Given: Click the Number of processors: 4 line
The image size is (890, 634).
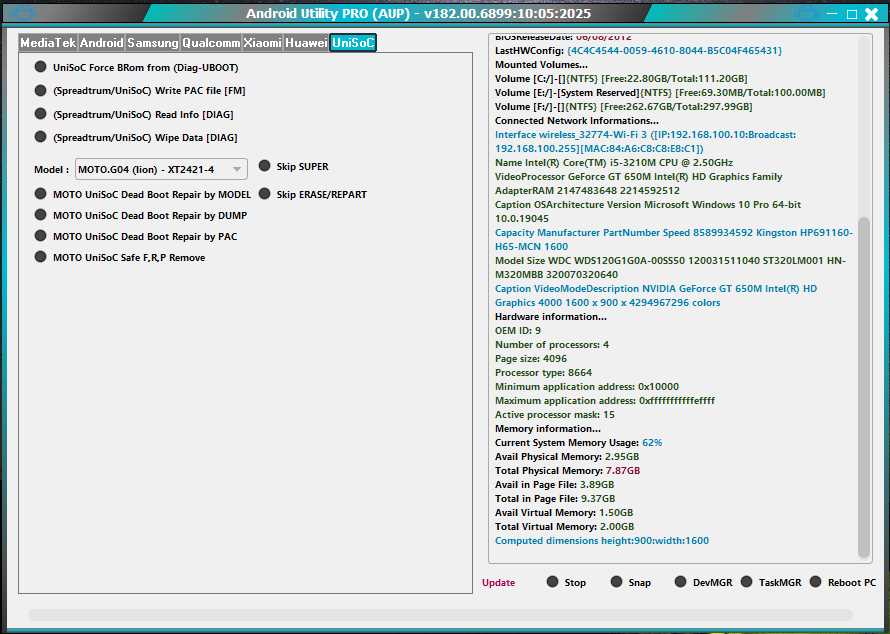Looking at the screenshot, I should (x=552, y=345).
